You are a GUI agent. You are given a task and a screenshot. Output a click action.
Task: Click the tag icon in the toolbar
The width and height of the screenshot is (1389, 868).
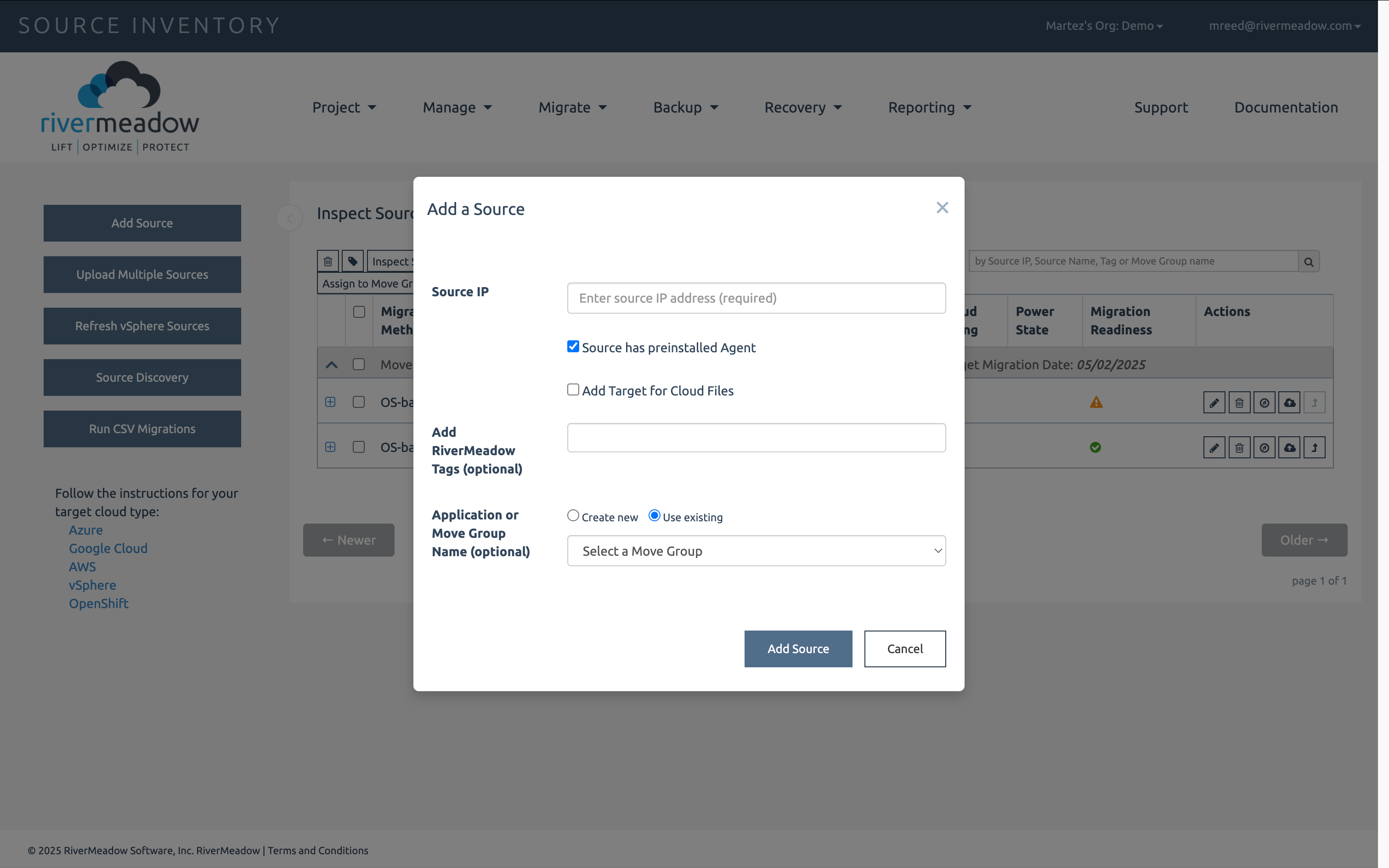352,261
